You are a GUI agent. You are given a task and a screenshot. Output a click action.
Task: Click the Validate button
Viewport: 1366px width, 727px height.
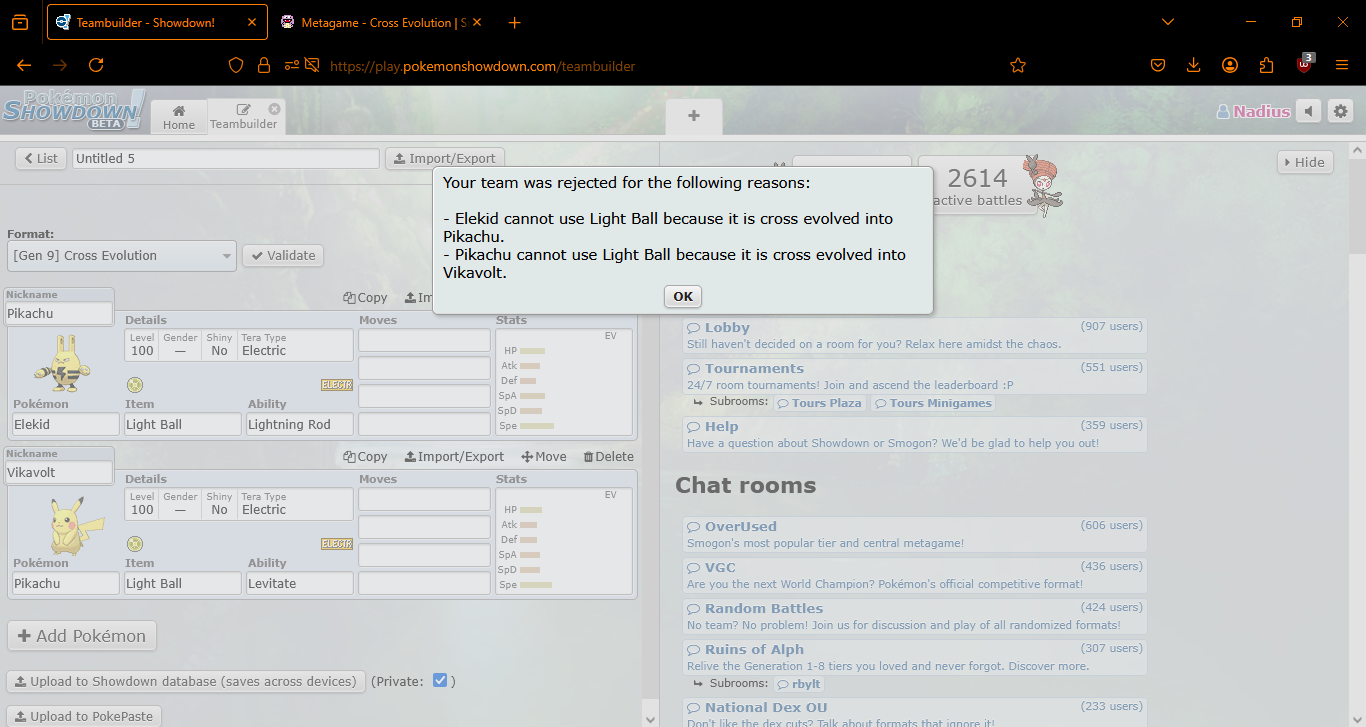click(x=283, y=255)
